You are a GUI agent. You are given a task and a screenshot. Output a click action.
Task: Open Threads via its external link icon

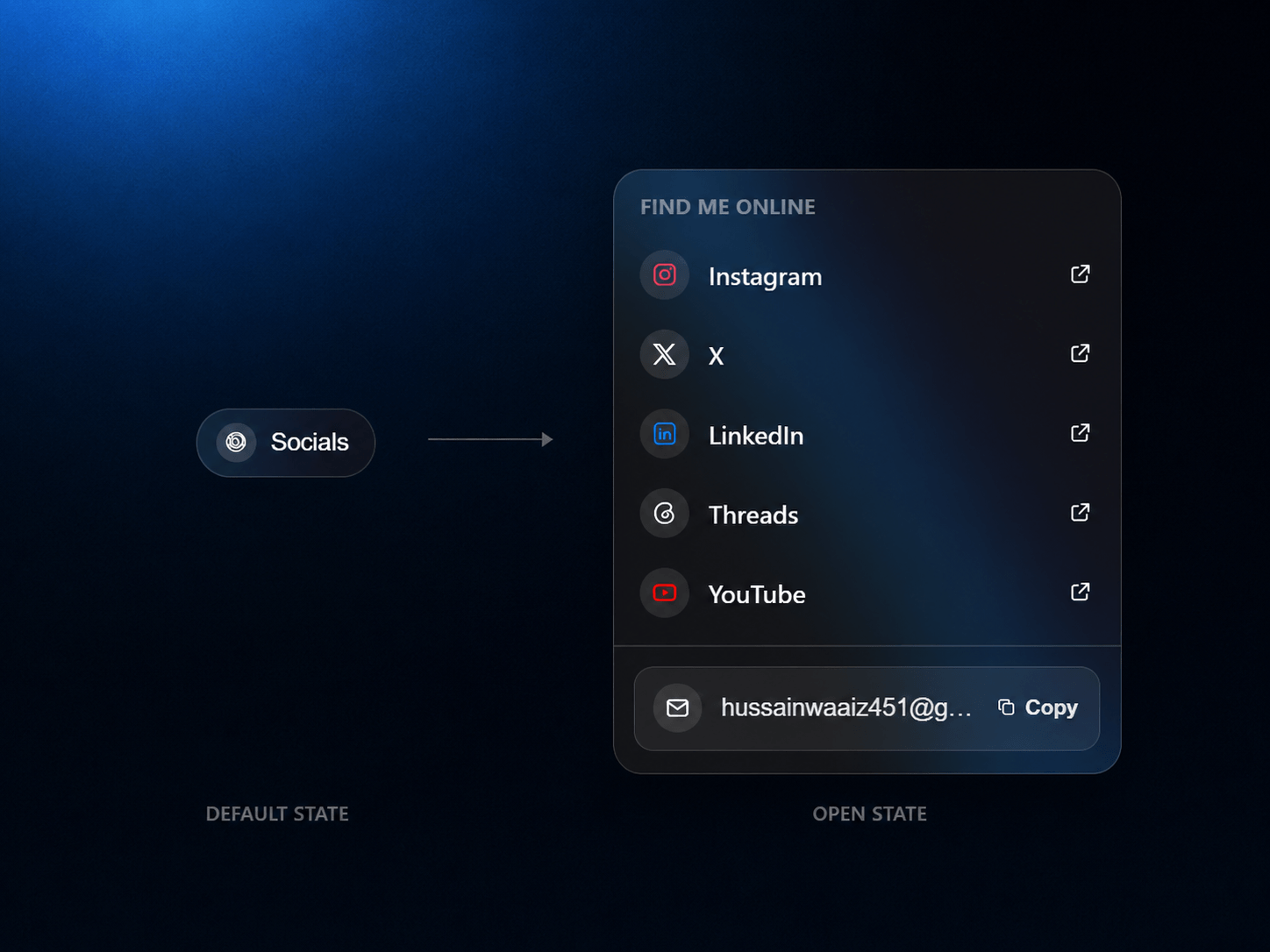pyautogui.click(x=1081, y=512)
